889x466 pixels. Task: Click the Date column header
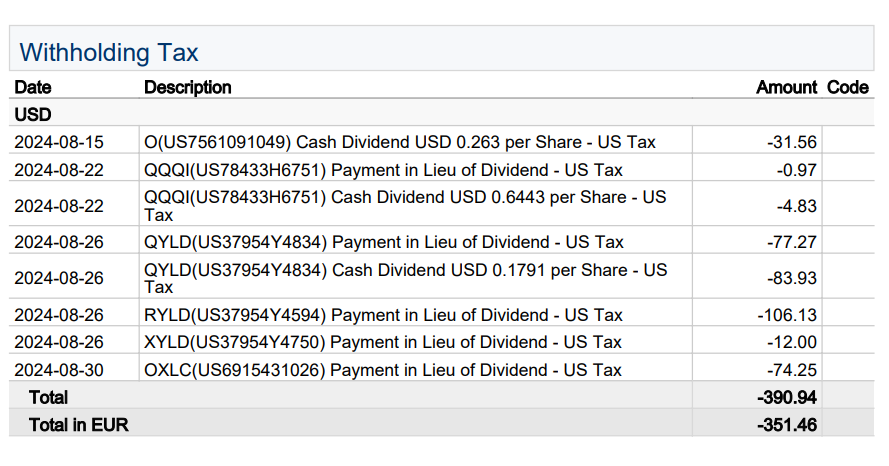coord(33,87)
